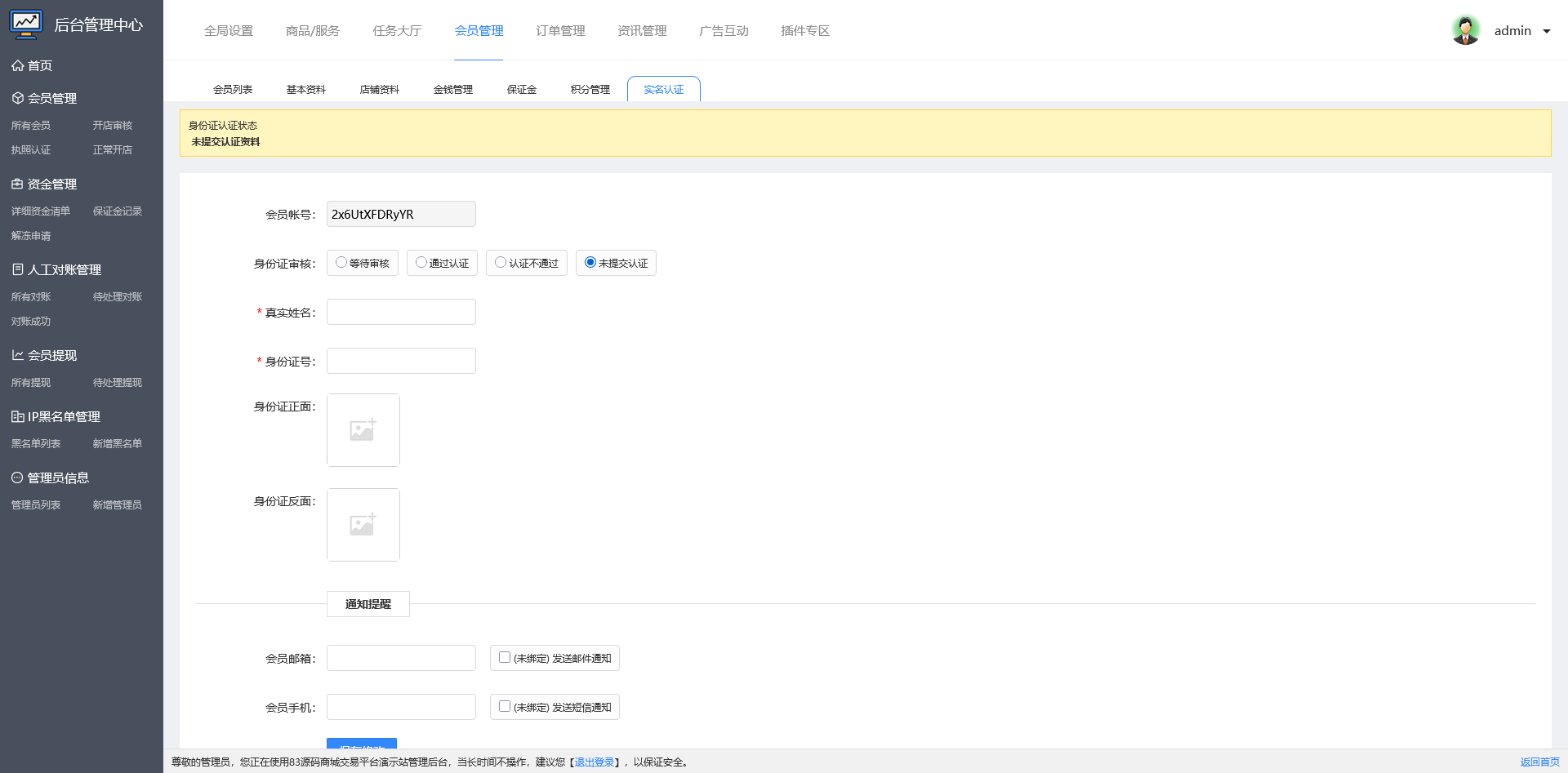
Task: Click the icon beside IP黑名单管理
Action: tap(17, 416)
